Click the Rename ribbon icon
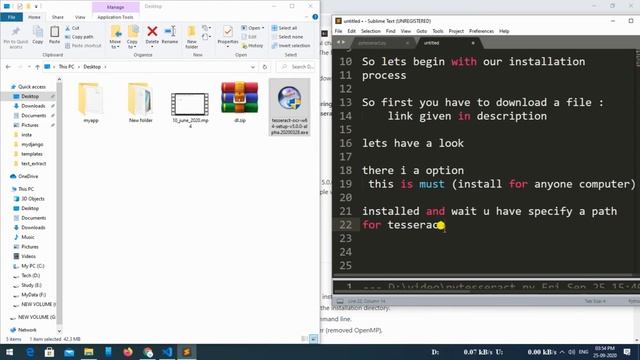 coord(170,35)
